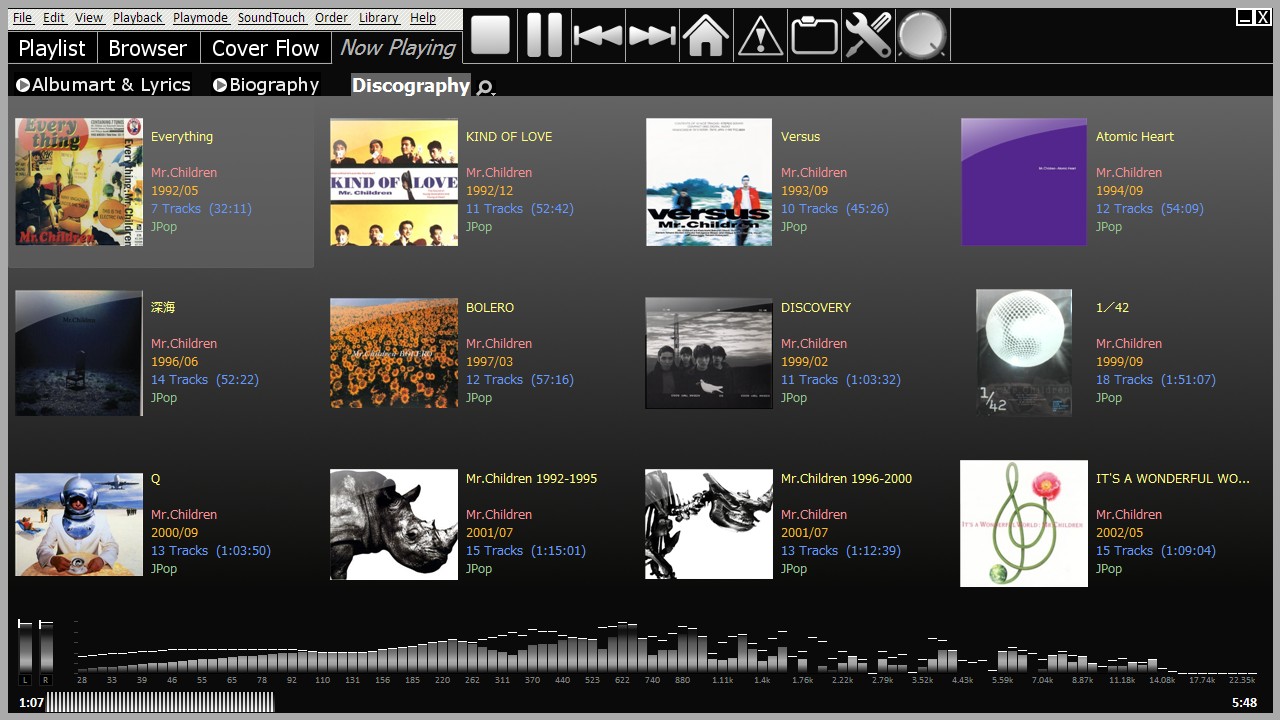1280x720 pixels.
Task: Select the DISCOVERY album cover
Action: (x=709, y=353)
